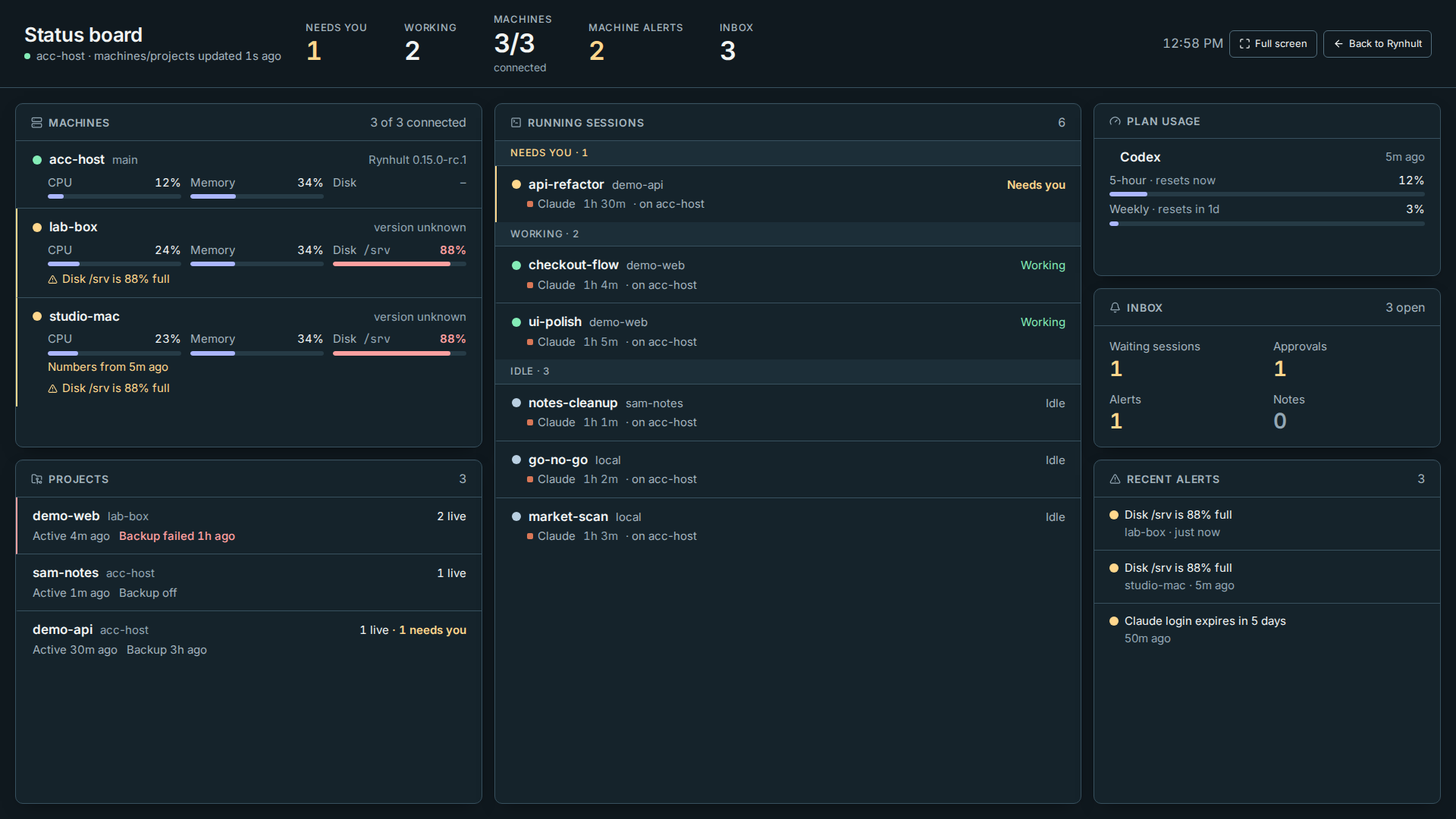
Task: Click the Projects folder icon
Action: [x=36, y=479]
